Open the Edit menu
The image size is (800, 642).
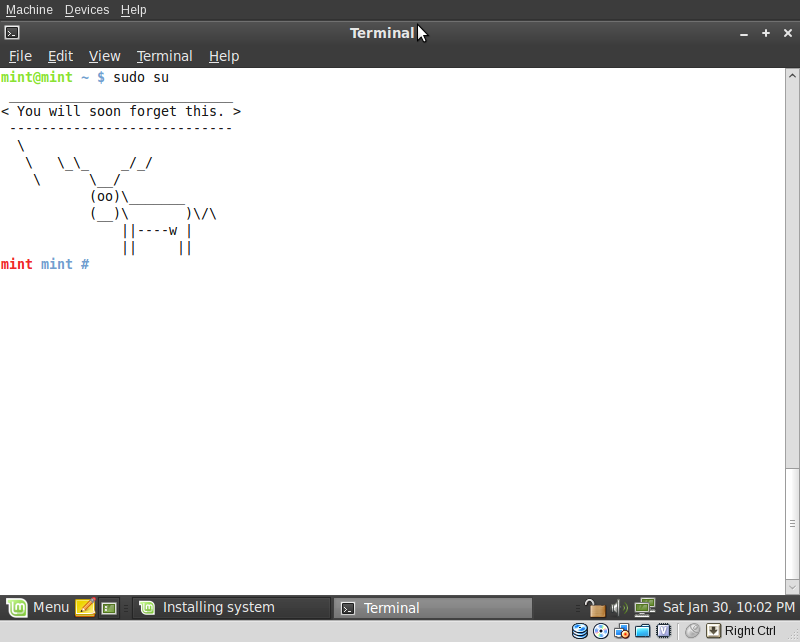pyautogui.click(x=60, y=56)
